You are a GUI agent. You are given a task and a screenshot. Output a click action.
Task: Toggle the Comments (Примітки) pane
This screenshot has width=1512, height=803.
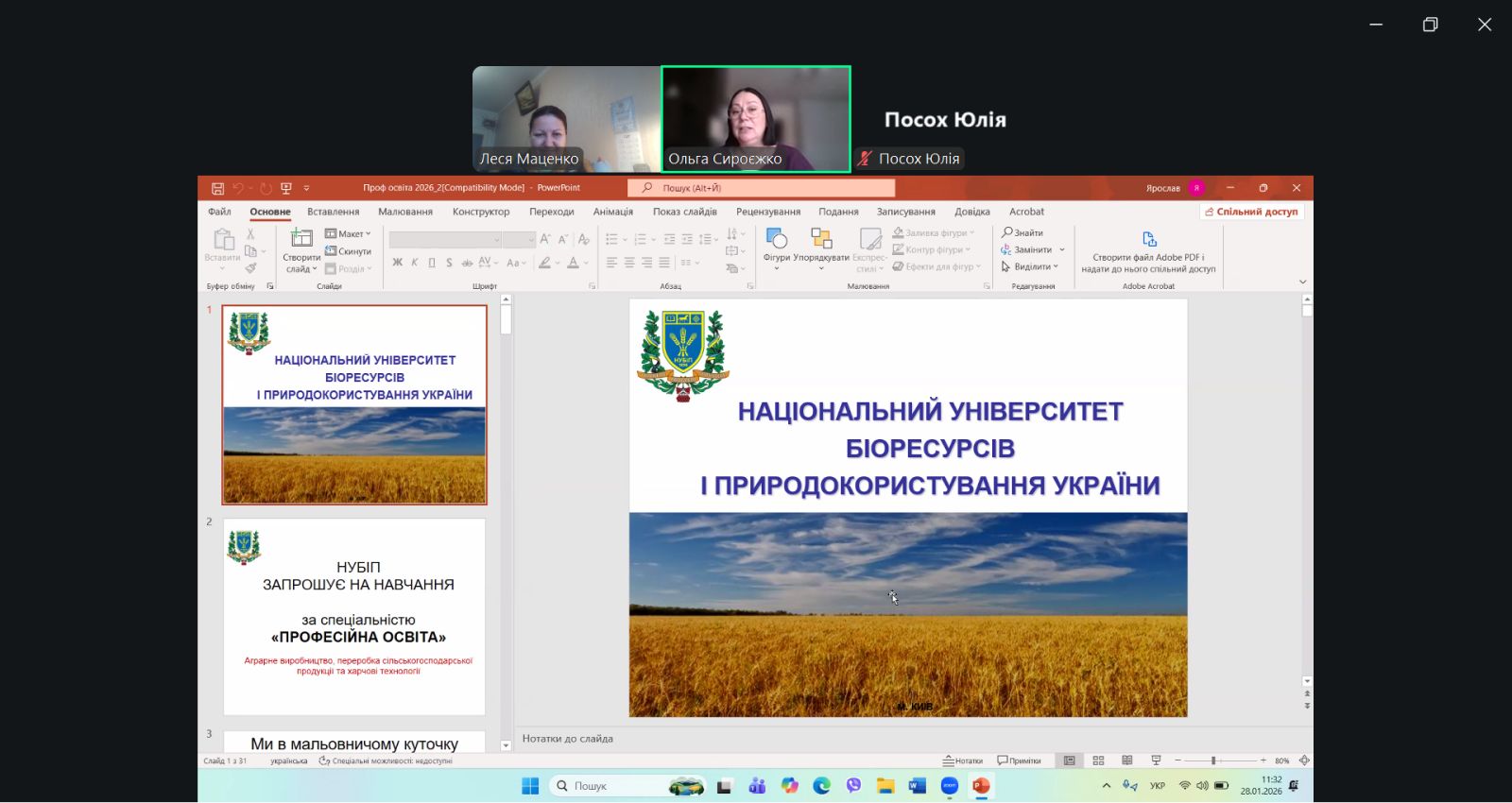(x=1019, y=760)
